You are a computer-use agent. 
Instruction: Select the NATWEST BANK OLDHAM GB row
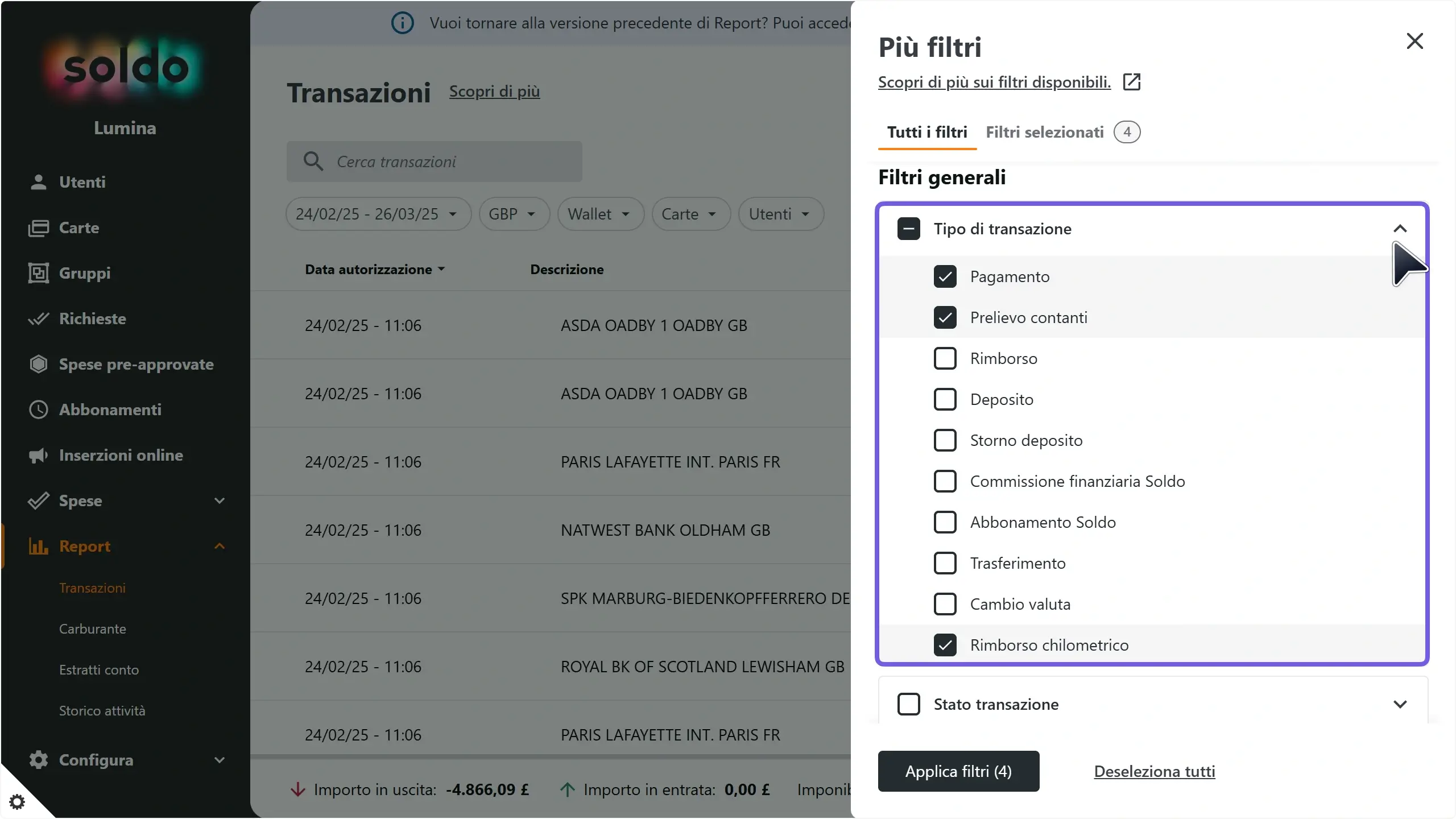pos(551,530)
